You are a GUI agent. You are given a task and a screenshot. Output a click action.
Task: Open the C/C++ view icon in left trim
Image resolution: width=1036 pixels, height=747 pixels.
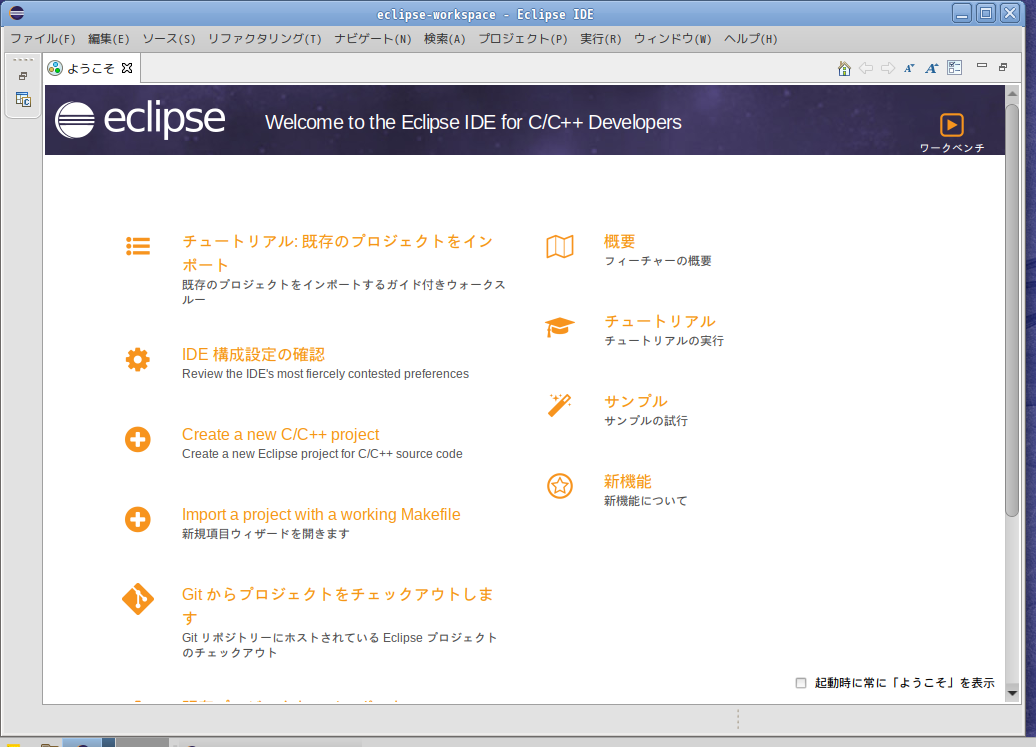pyautogui.click(x=23, y=100)
